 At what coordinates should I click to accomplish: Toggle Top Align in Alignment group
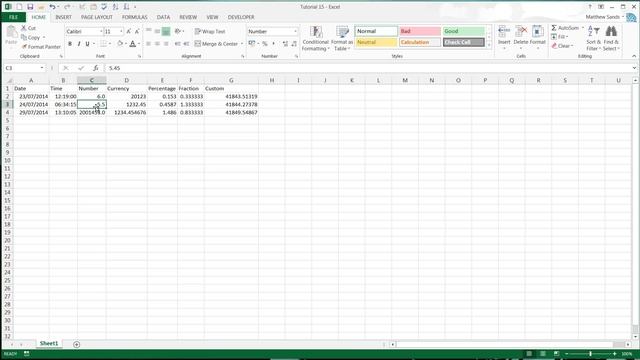point(149,31)
